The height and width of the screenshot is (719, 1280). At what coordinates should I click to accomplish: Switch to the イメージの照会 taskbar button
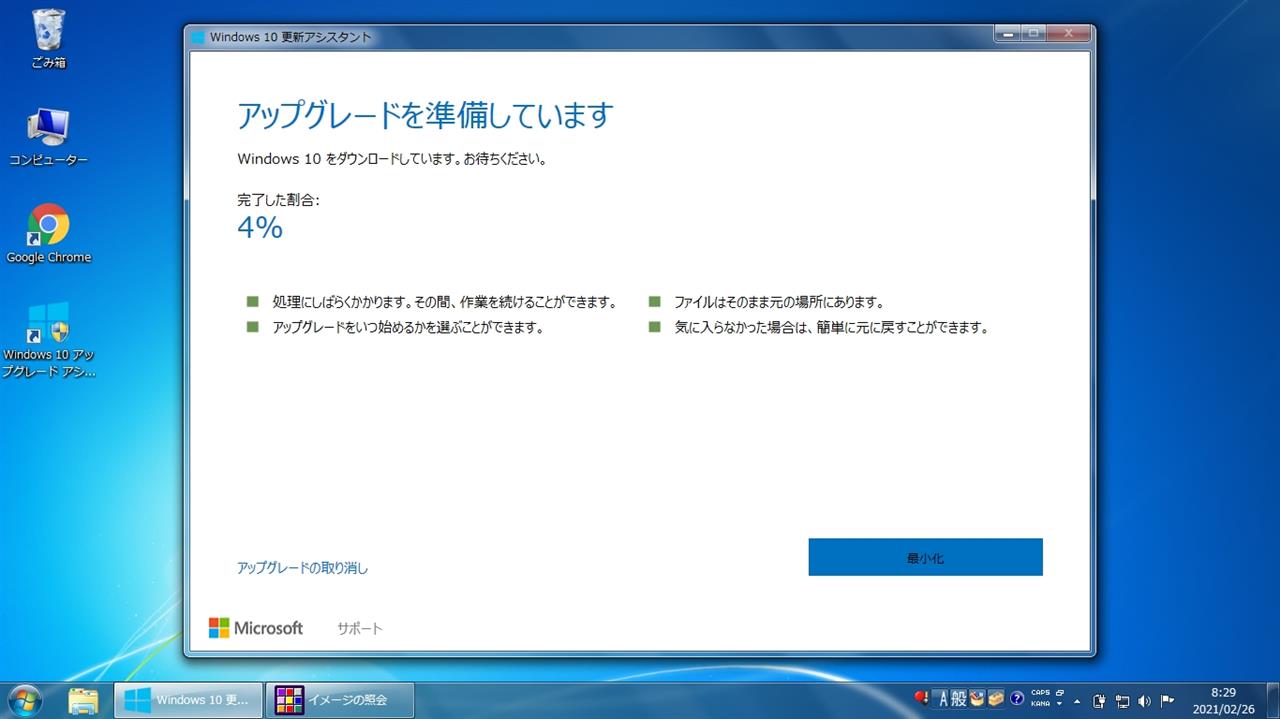coord(339,700)
